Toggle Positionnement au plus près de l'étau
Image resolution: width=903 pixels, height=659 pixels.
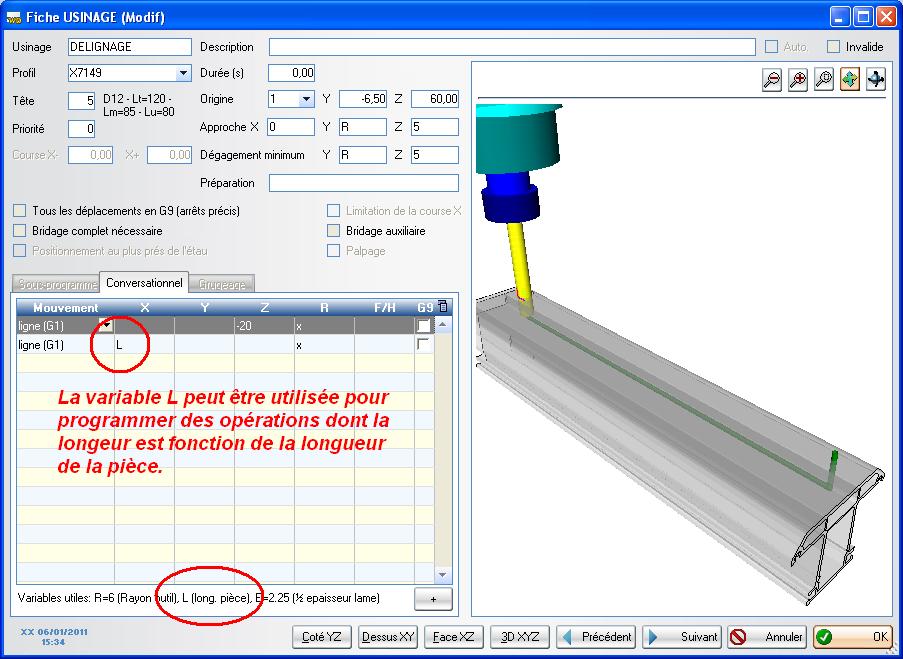(20, 251)
